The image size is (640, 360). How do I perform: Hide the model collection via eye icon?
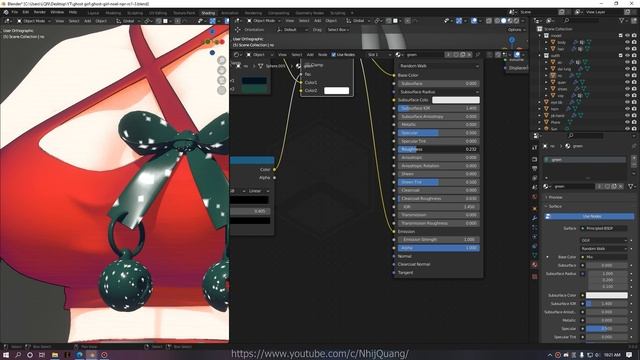pos(627,36)
